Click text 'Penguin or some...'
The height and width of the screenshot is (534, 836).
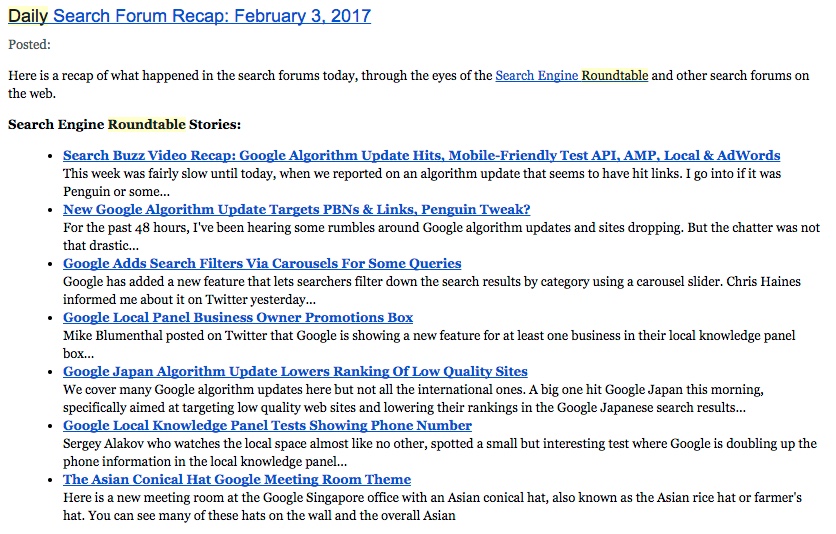pyautogui.click(x=116, y=192)
